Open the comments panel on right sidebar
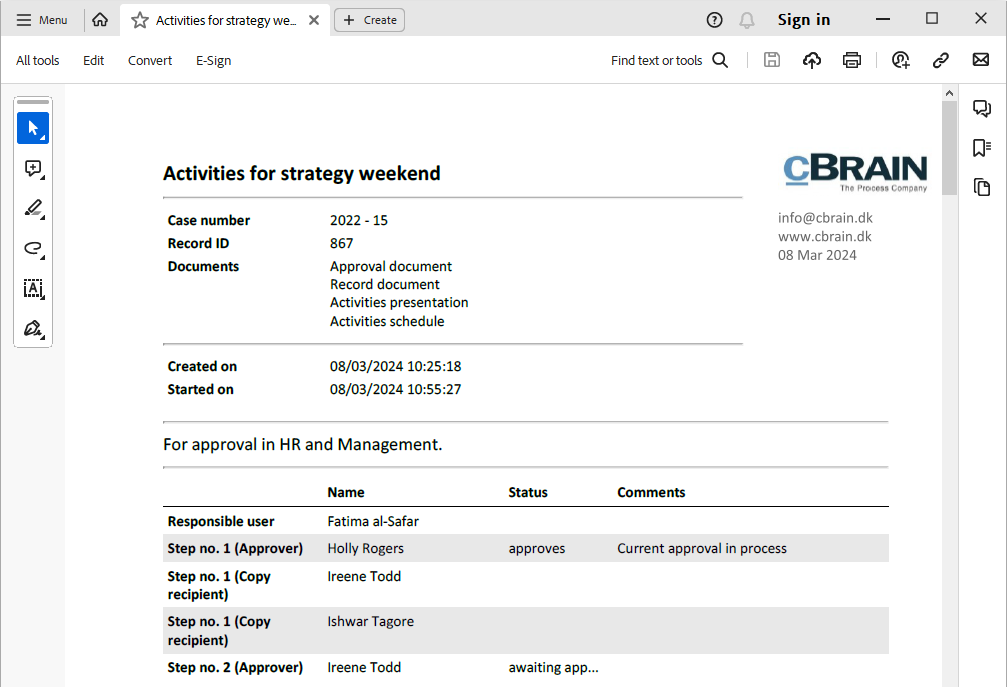 (982, 109)
